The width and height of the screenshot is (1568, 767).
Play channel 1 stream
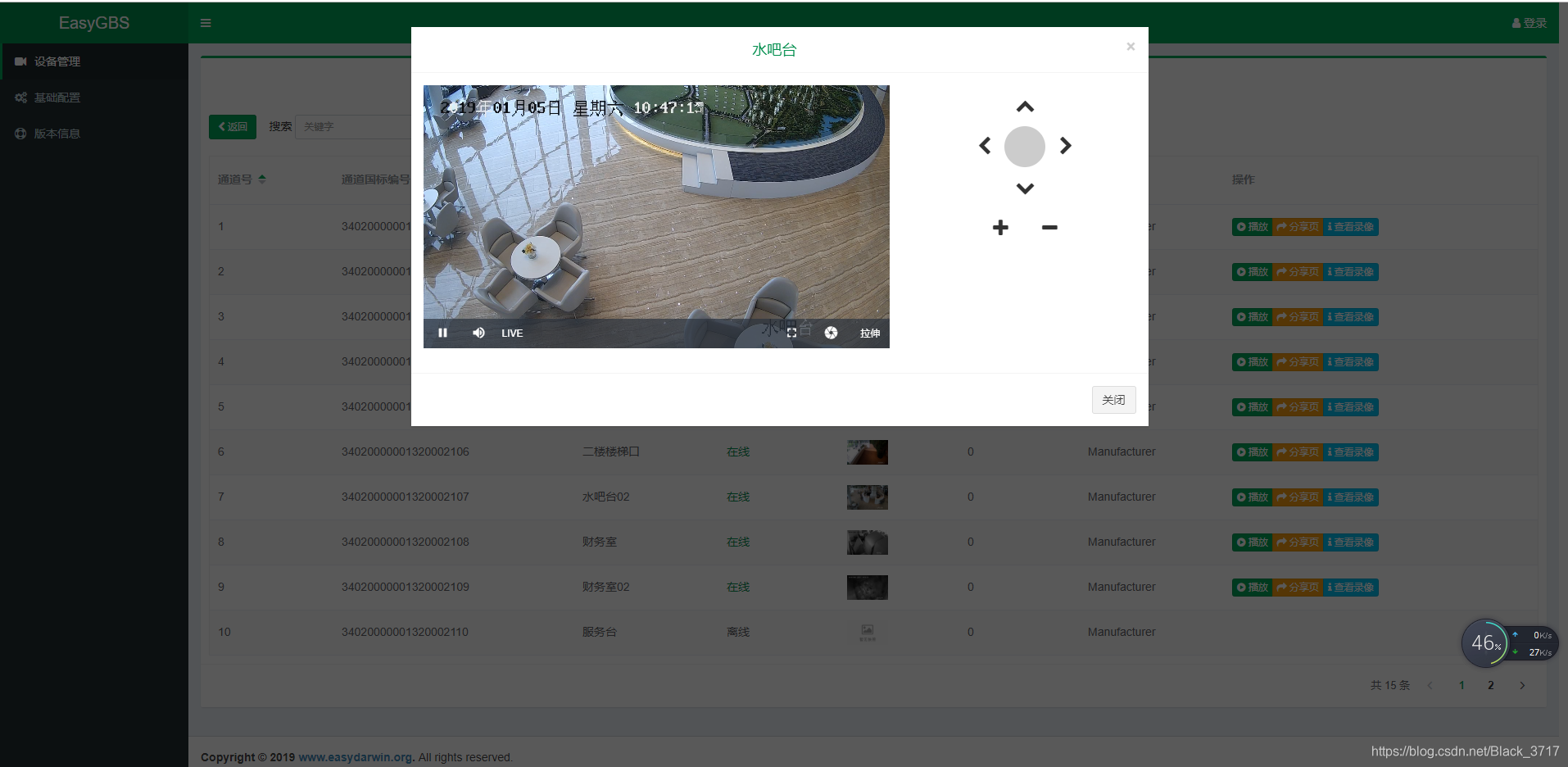point(1253,227)
